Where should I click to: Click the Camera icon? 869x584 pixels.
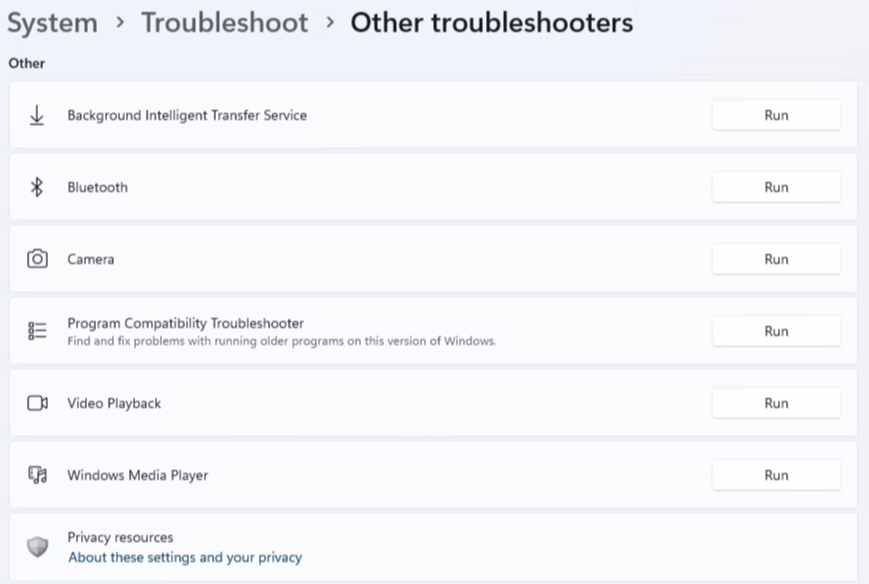(37, 259)
